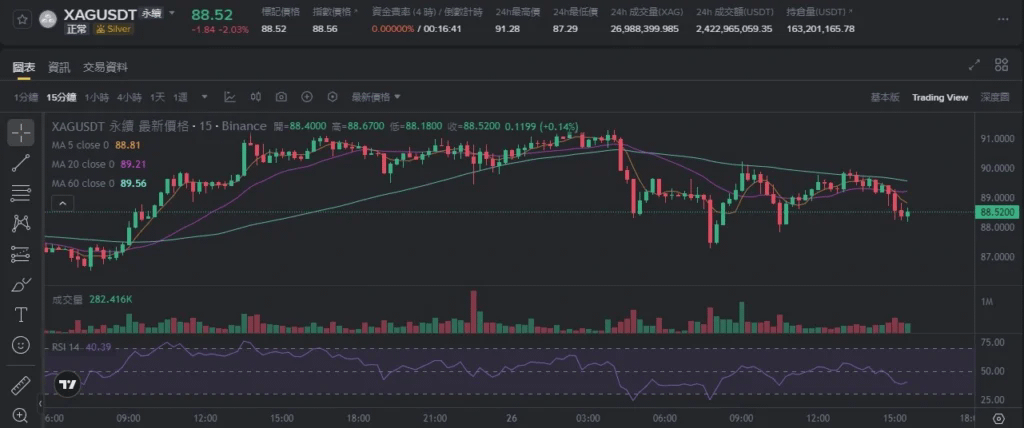The width and height of the screenshot is (1024, 428).
Task: Switch to 深度圖 depth chart
Action: [995, 97]
